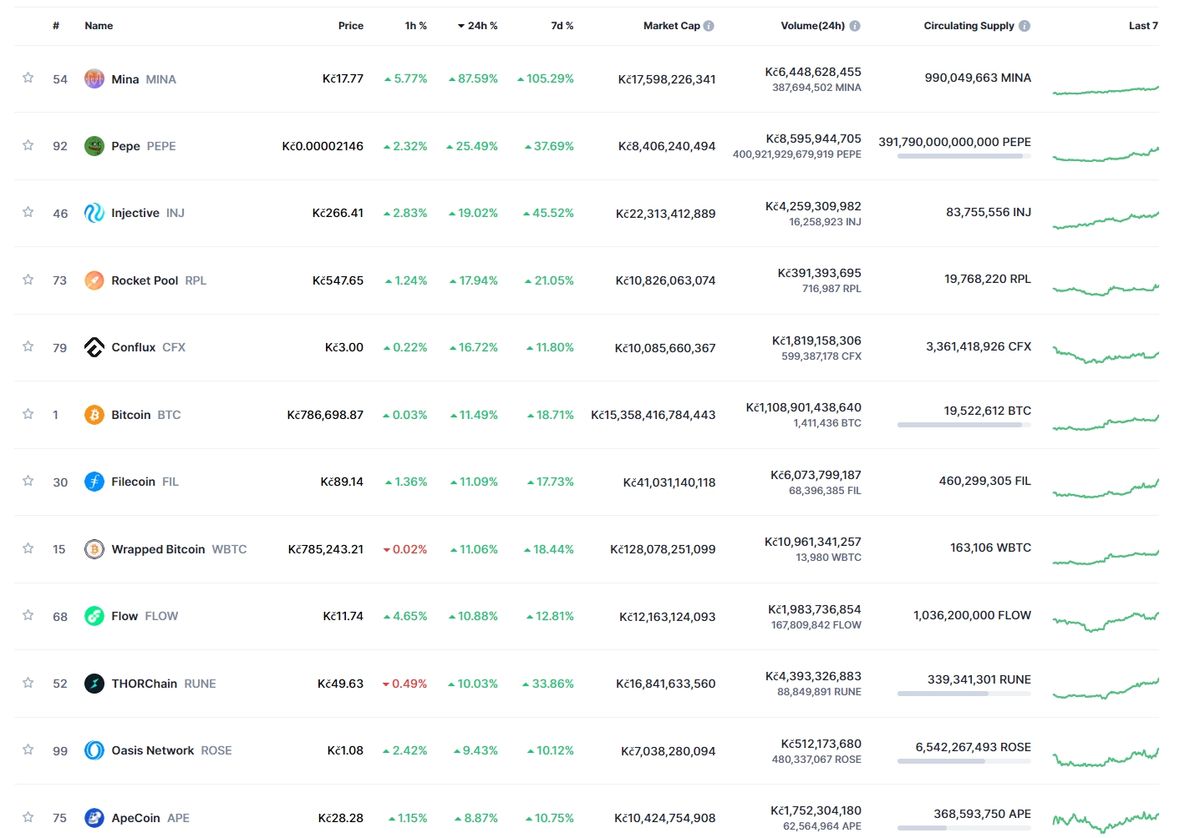
Task: Sort by Circulating Supply column header
Action: click(x=969, y=26)
